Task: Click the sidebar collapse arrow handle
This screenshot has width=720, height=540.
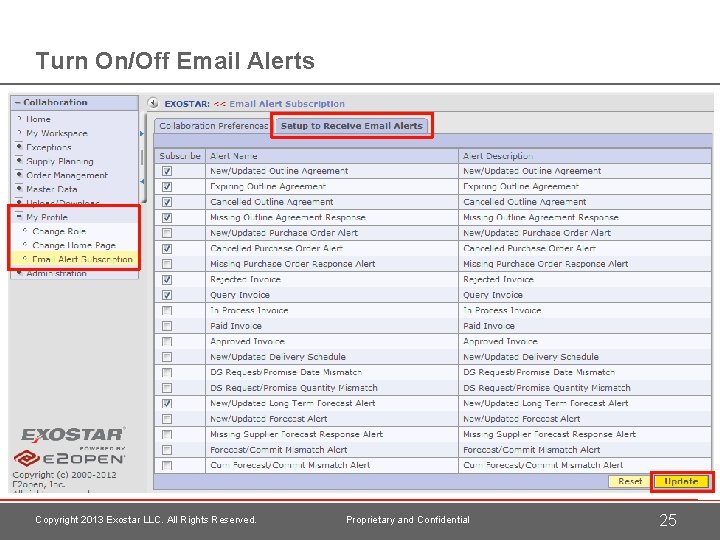Action: (x=142, y=182)
